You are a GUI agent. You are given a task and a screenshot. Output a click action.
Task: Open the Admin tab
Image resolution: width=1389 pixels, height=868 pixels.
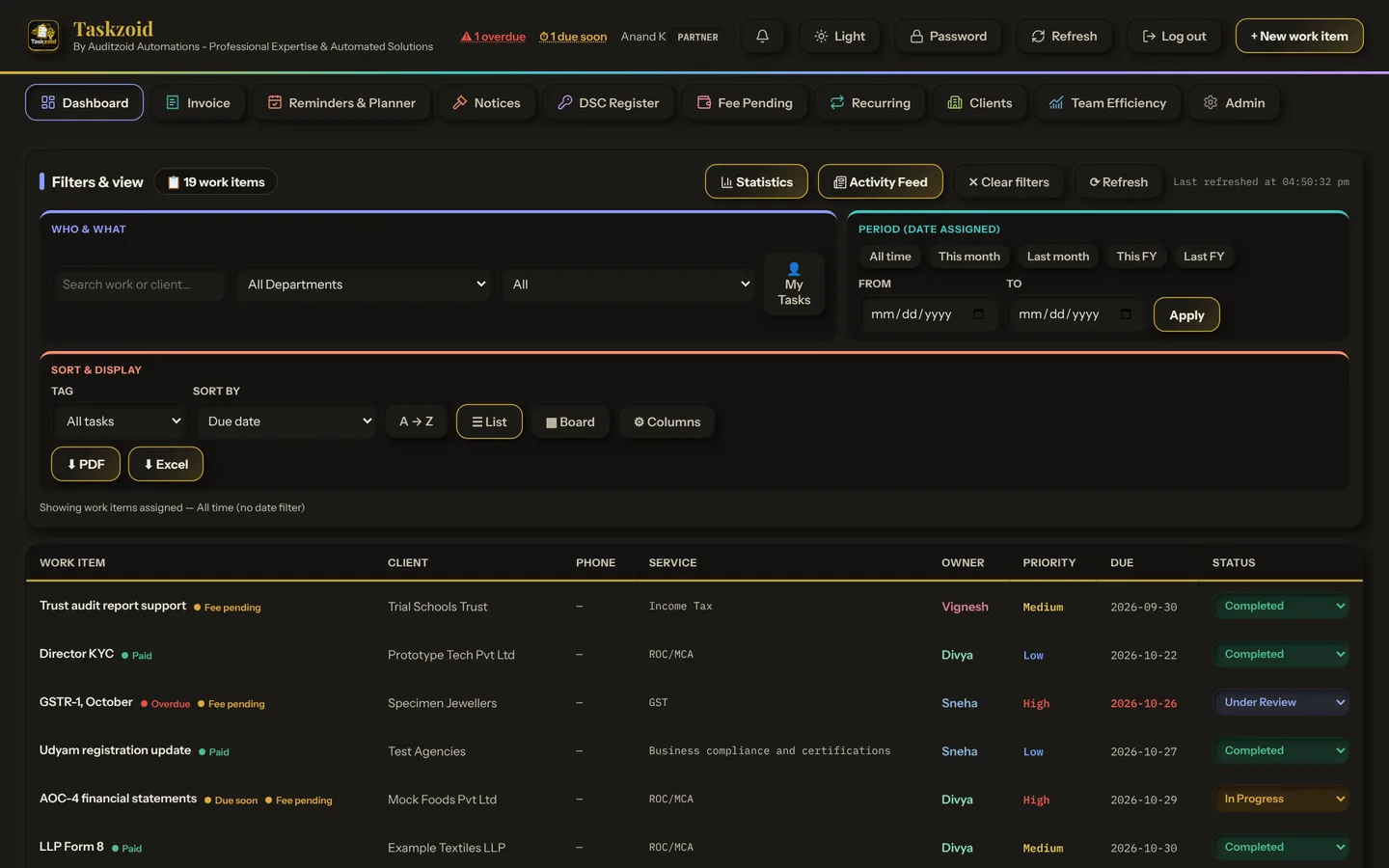[1234, 102]
